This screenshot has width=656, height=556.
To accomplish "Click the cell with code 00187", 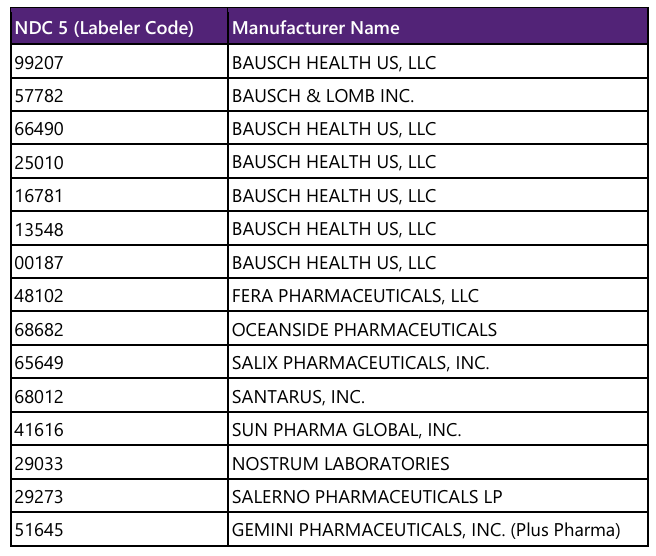I will point(38,263).
